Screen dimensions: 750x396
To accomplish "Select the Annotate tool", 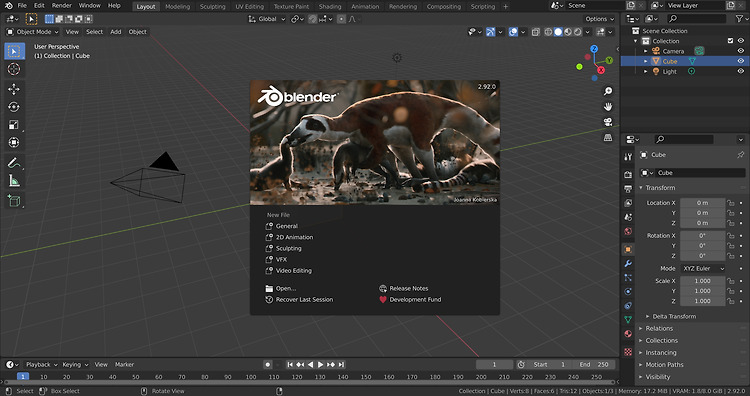I will coord(14,163).
